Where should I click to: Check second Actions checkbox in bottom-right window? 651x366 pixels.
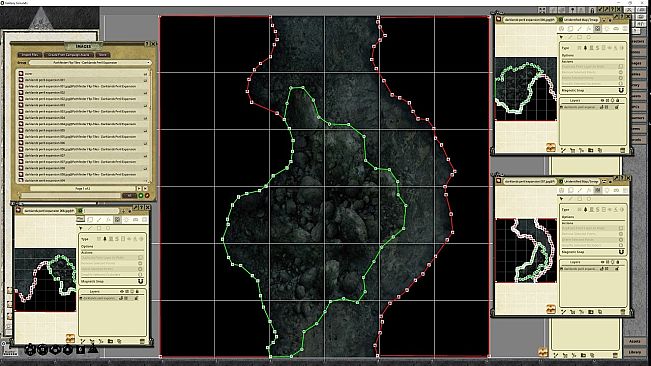point(621,234)
